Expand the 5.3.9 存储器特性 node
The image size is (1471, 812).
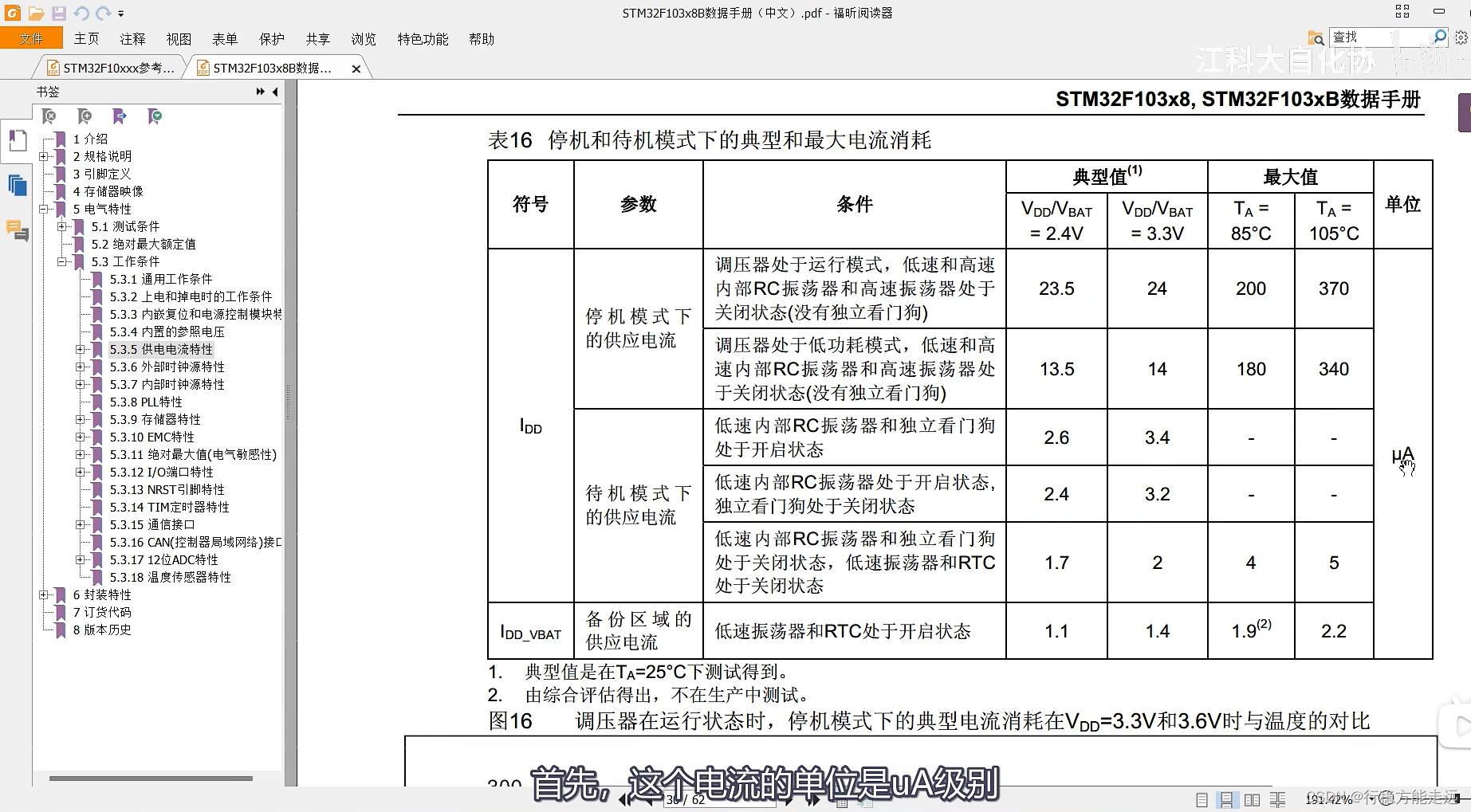coord(80,419)
